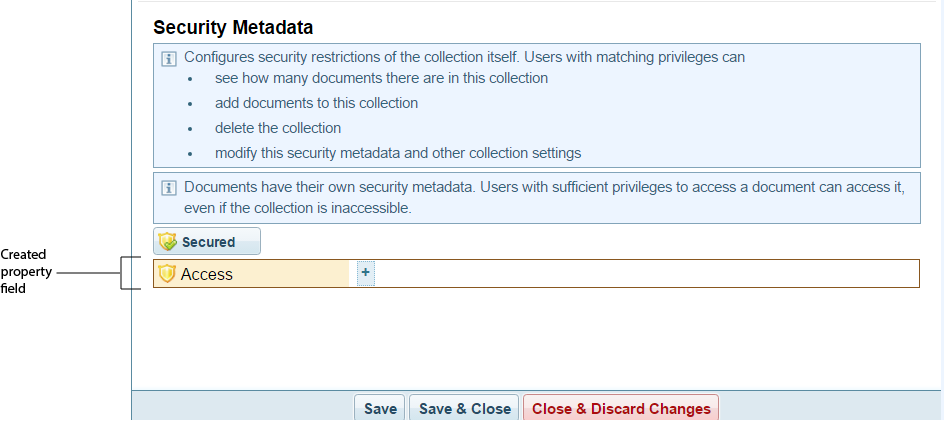The width and height of the screenshot is (944, 423).
Task: Choose Save & Close
Action: point(464,408)
